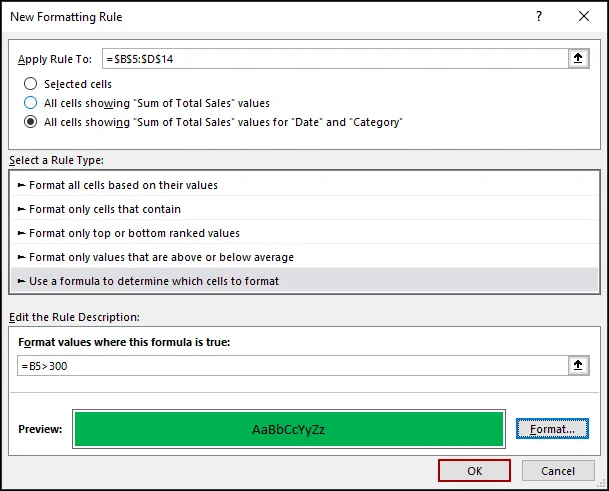Image resolution: width=609 pixels, height=491 pixels.
Task: Select 'Format only top or bottom ranked values'
Action: [x=304, y=233]
